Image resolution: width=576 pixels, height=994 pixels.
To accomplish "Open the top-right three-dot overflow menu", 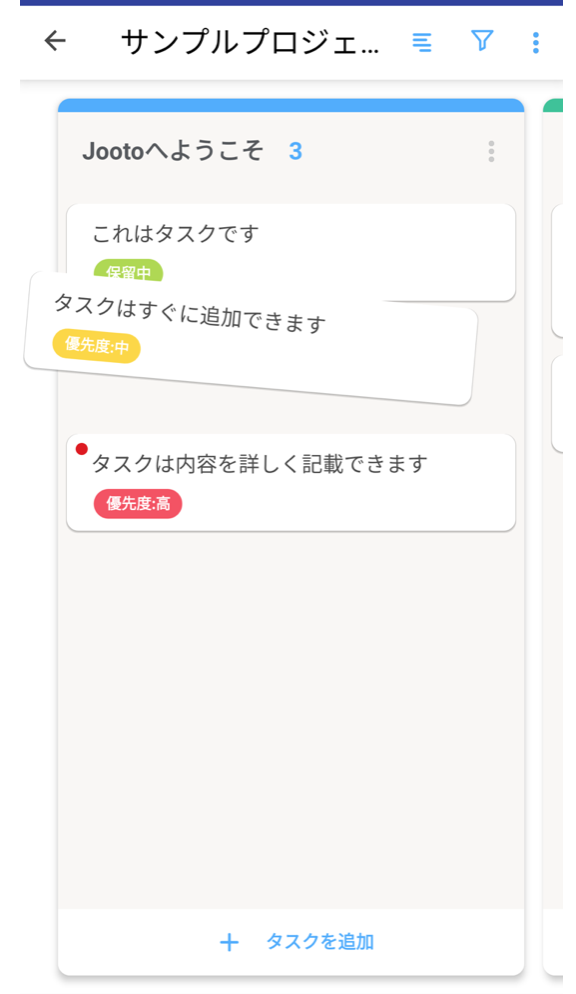I will point(536,42).
